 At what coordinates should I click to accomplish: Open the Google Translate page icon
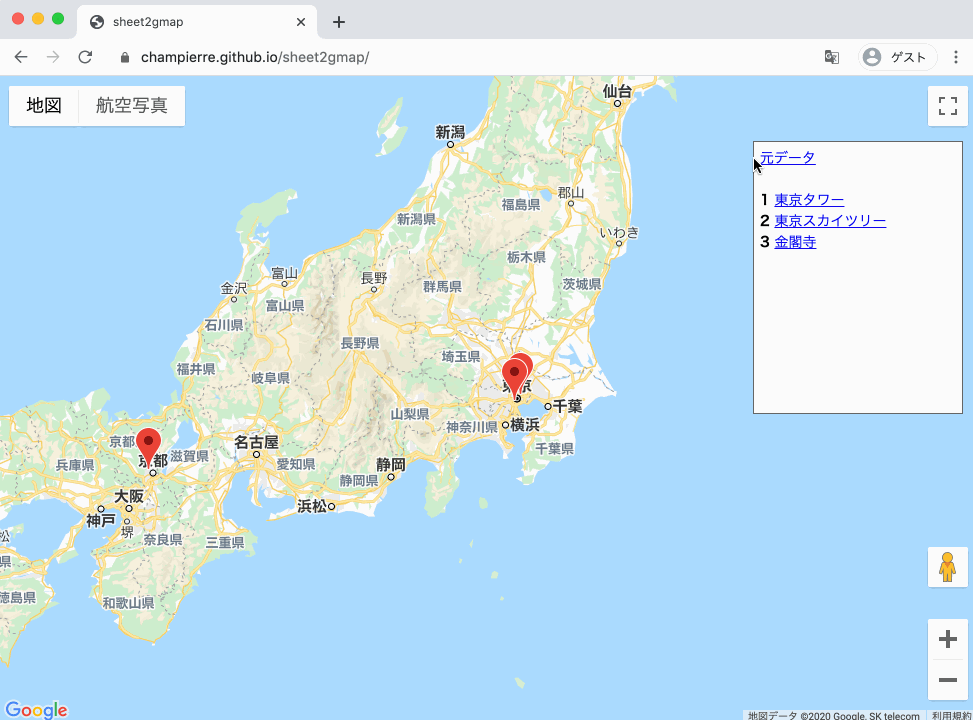[x=832, y=57]
